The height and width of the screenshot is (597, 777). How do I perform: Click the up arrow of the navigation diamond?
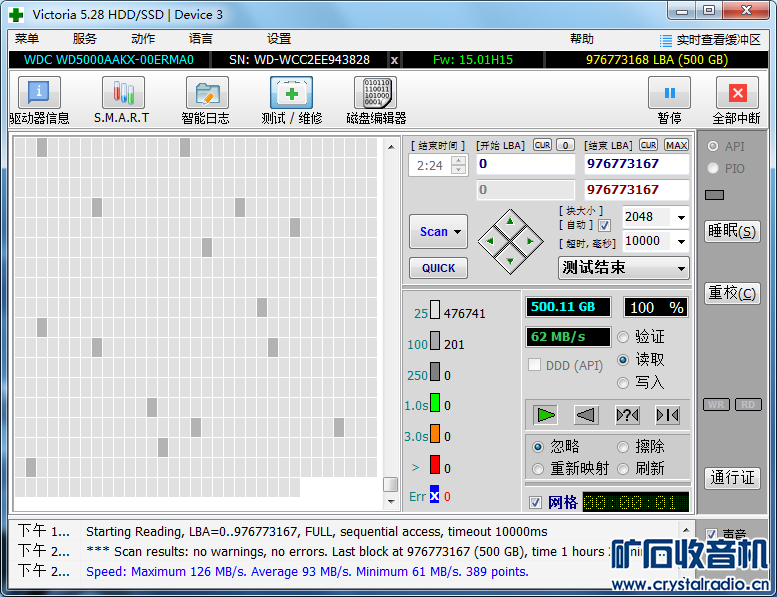[x=510, y=222]
